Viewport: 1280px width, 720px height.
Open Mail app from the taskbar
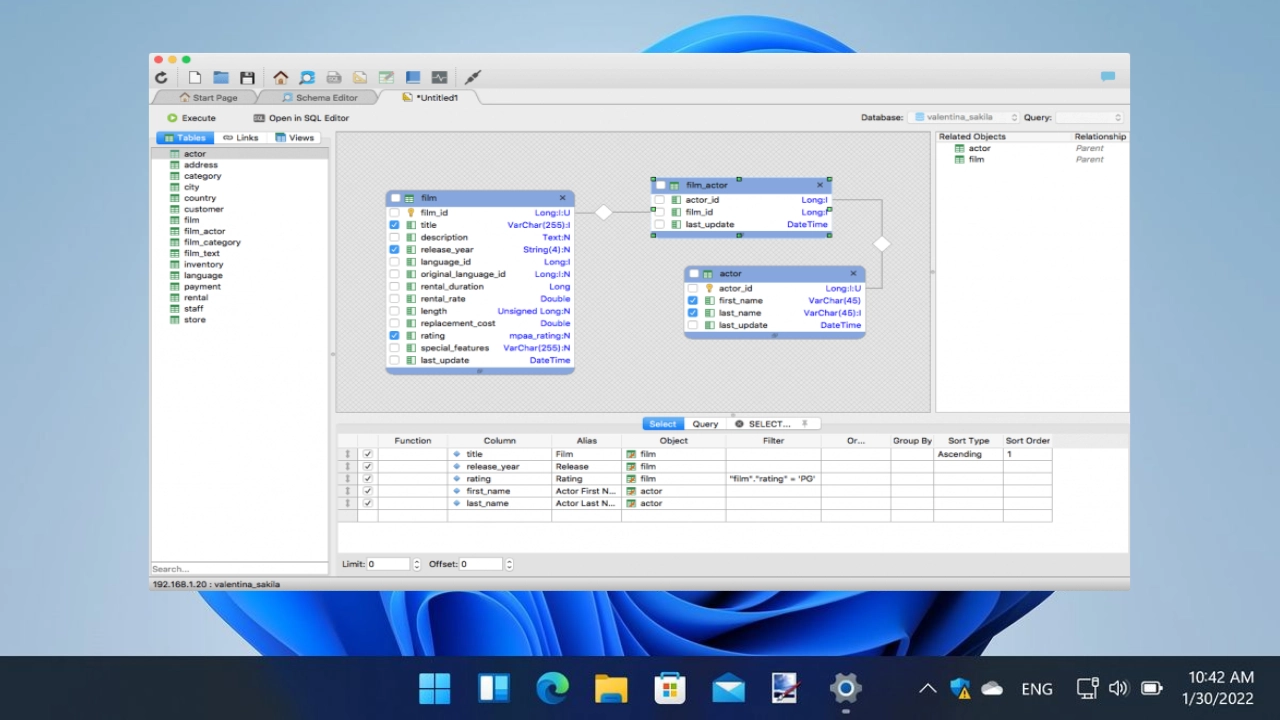728,688
